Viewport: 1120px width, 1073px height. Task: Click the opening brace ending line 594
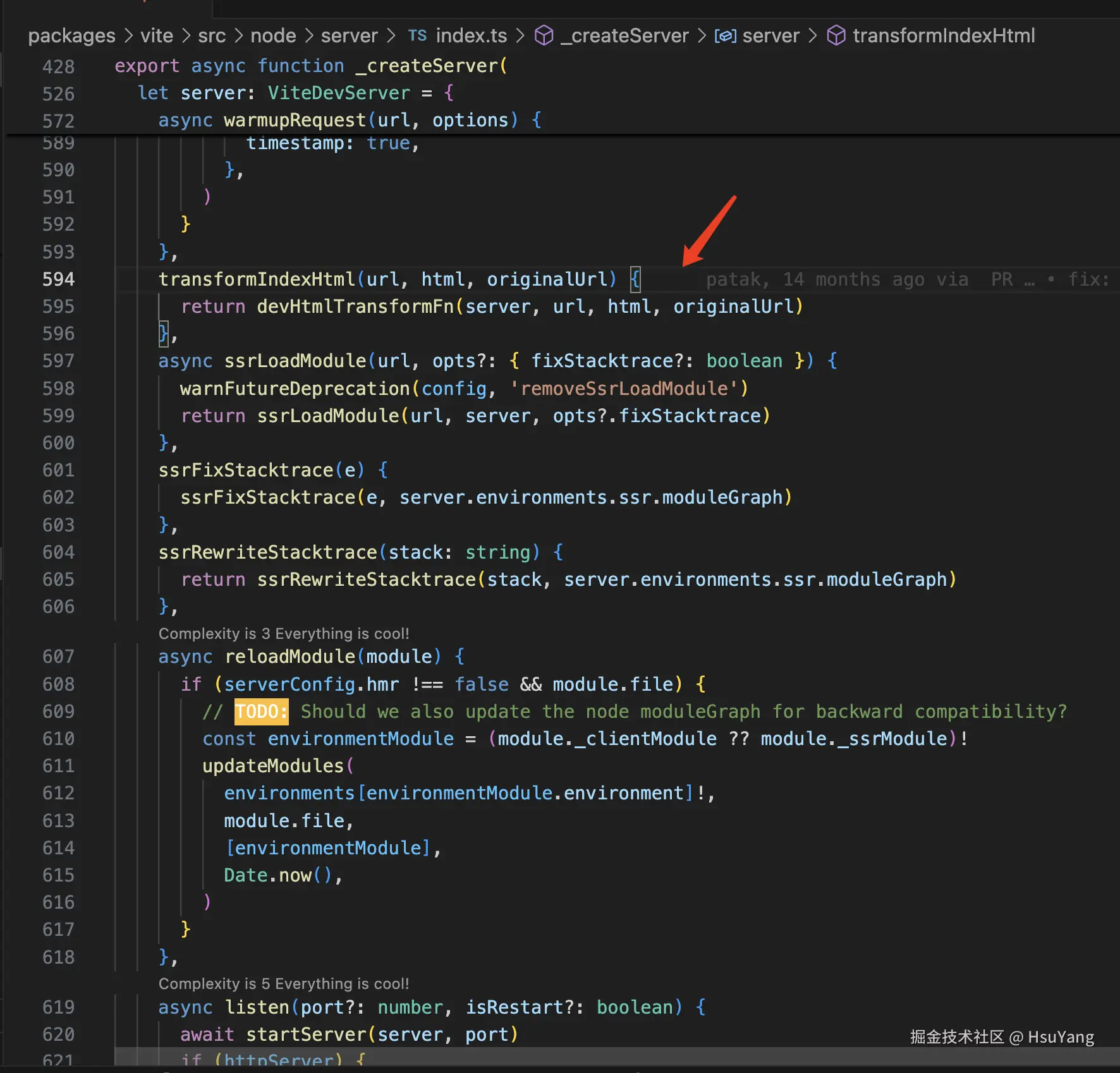(635, 279)
